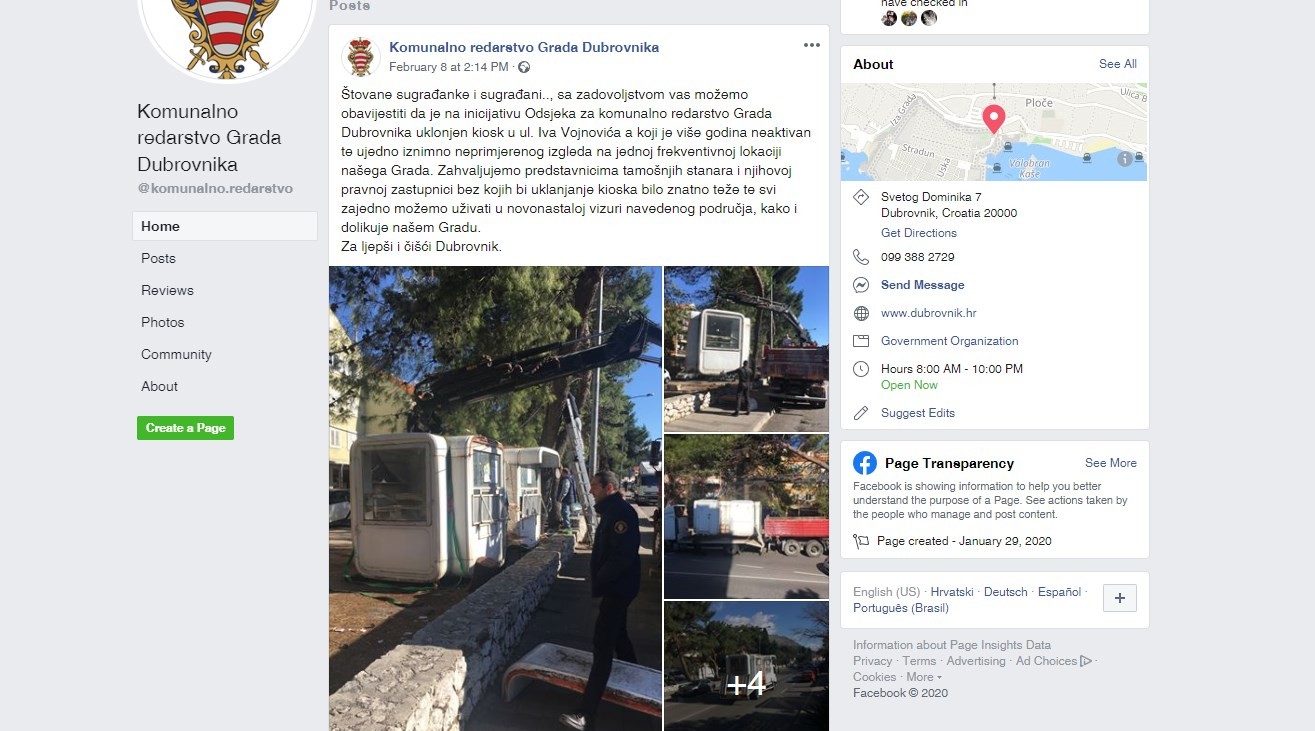Open the post options three-dots menu
1315x731 pixels.
(x=812, y=46)
